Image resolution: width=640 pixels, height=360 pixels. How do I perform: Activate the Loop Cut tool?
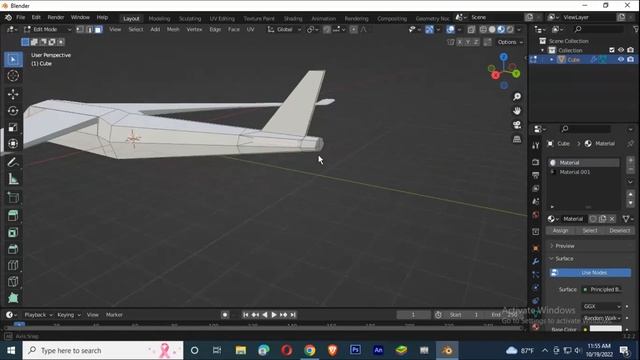pos(13,265)
